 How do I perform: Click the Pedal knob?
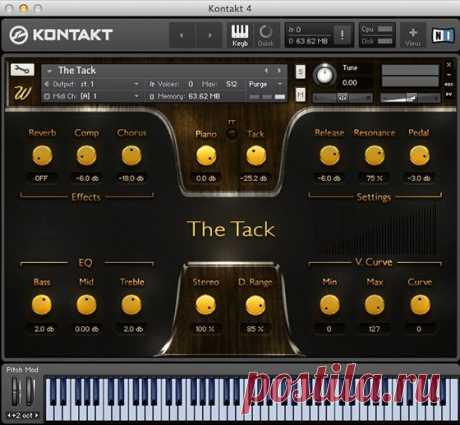419,156
